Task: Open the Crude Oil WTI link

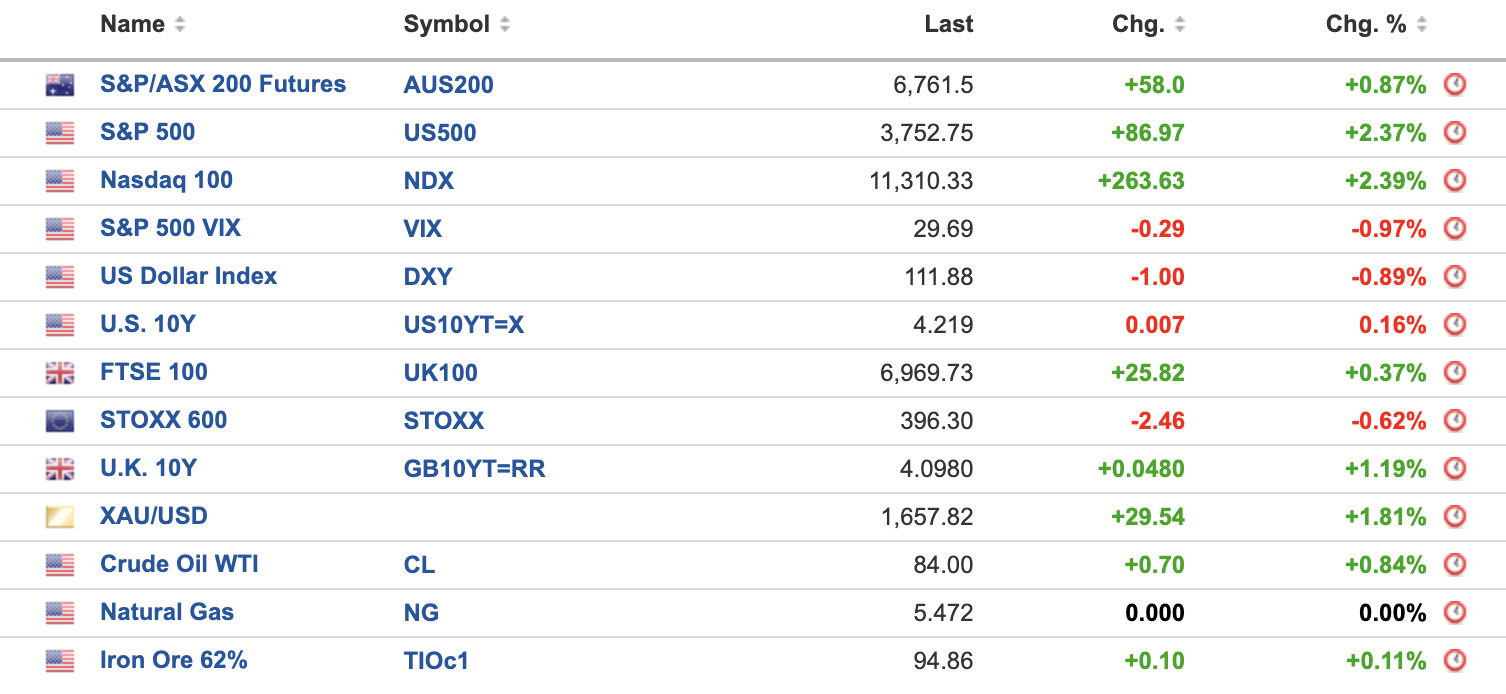Action: click(179, 564)
